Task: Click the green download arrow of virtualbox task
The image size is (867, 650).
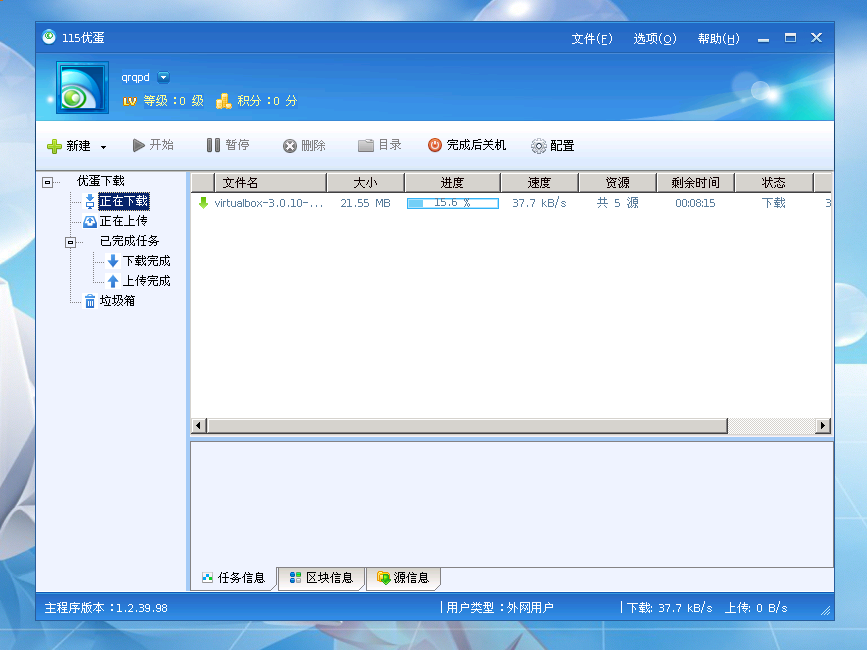Action: point(203,203)
